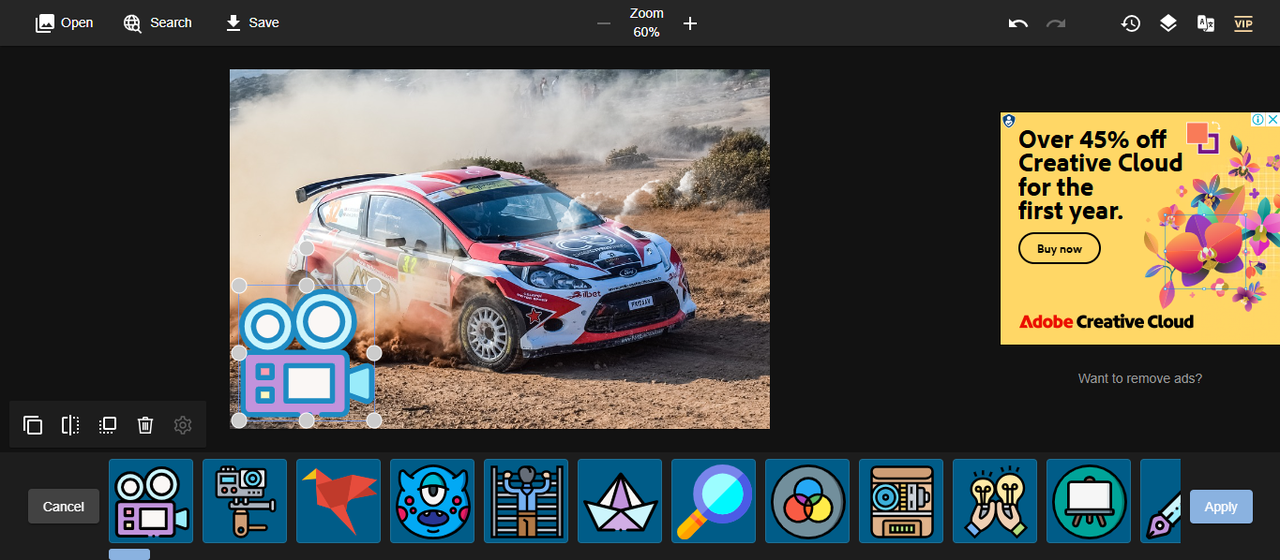Open sticker settings gear icon
Image resolution: width=1280 pixels, height=560 pixels.
point(182,425)
